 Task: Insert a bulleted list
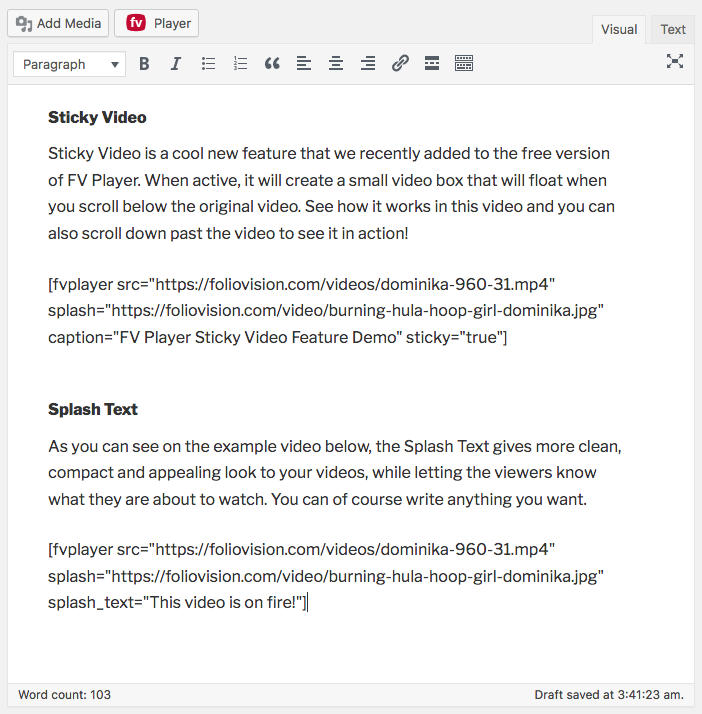coord(209,63)
